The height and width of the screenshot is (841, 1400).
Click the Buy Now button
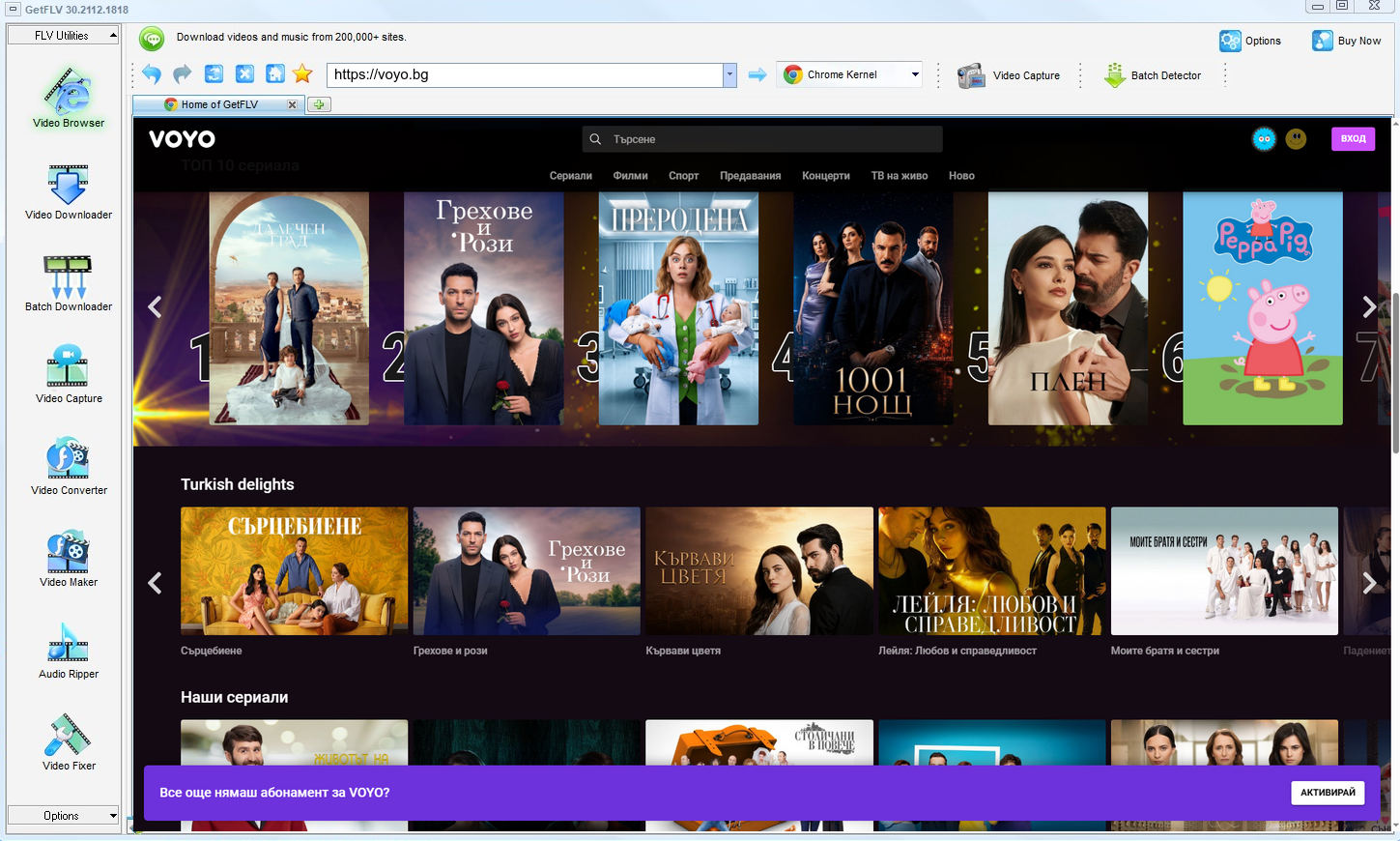[1347, 41]
